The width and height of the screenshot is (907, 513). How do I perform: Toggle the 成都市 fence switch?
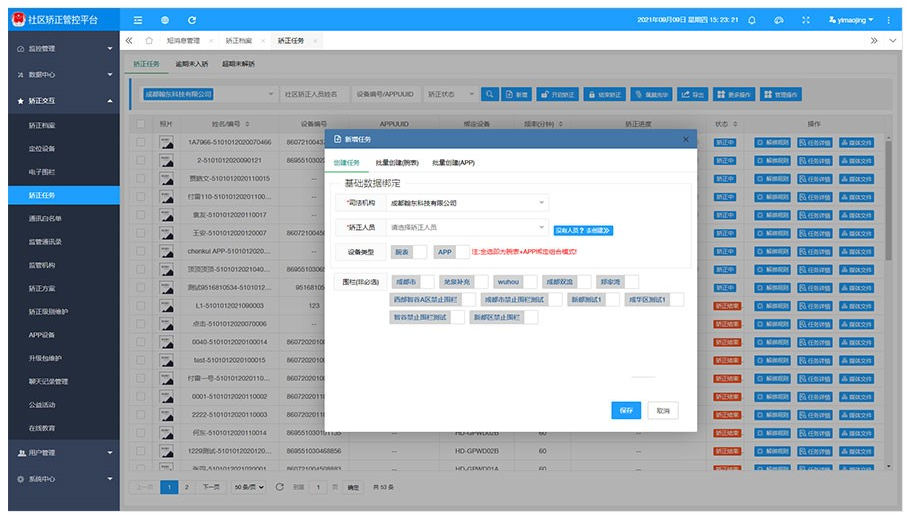click(413, 282)
